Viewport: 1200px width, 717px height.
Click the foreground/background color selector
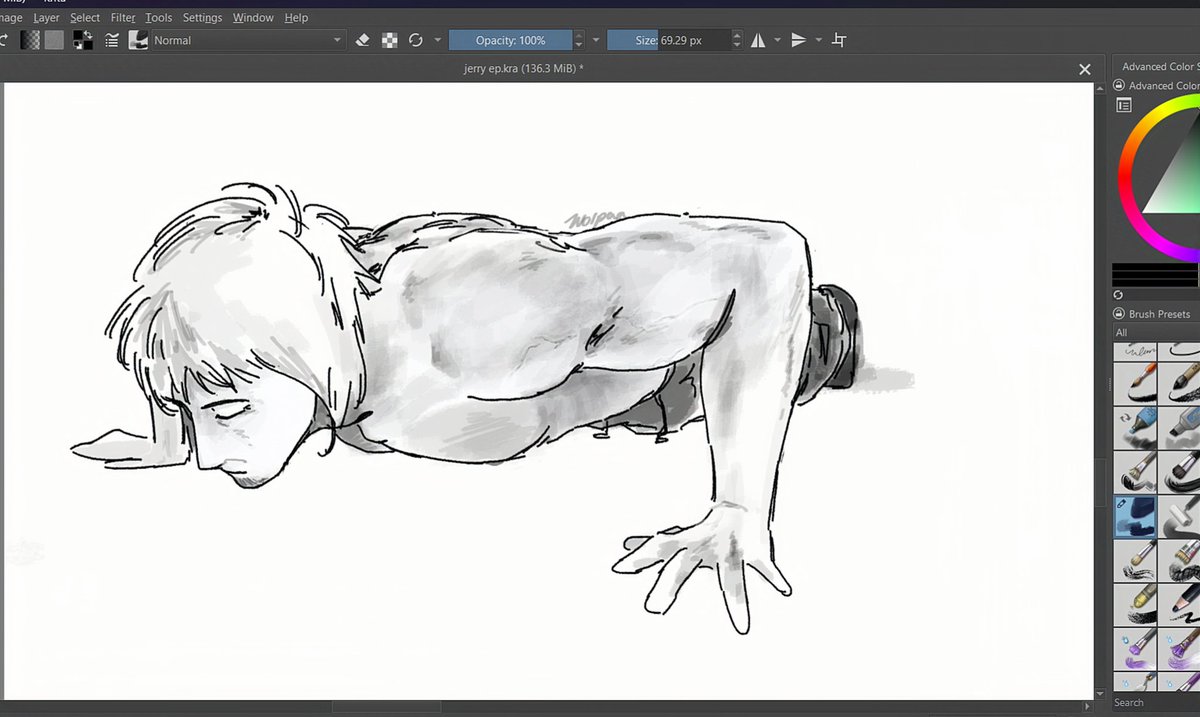[x=84, y=40]
